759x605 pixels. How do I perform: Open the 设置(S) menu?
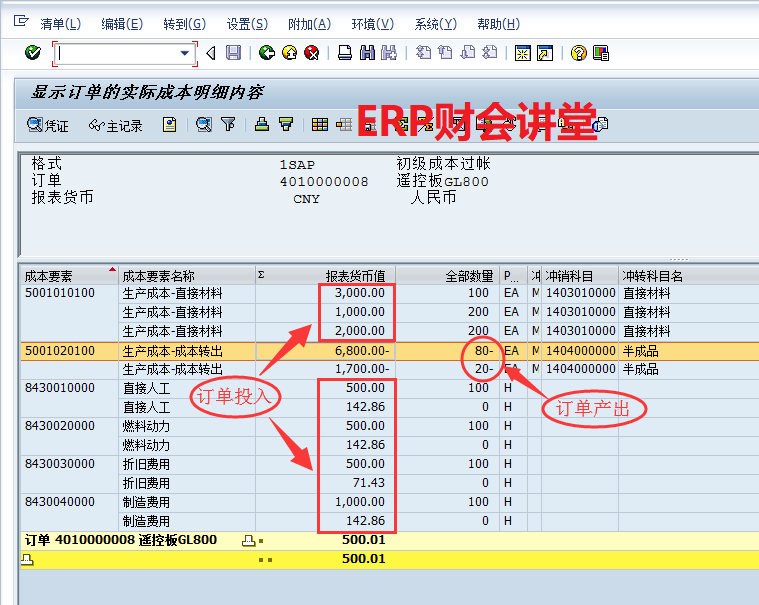246,24
